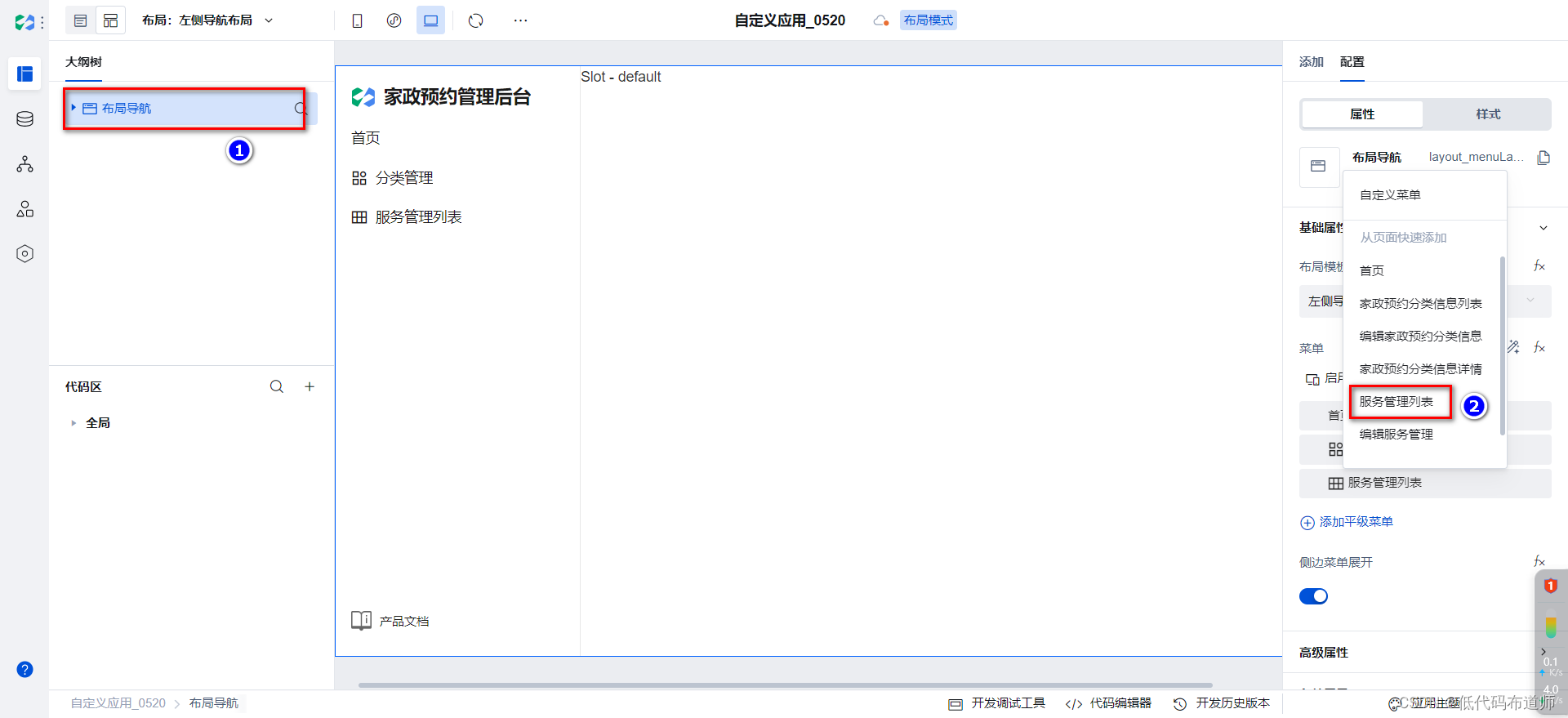Add new item in code area
Screen dimensions: 1568x718
(310, 386)
